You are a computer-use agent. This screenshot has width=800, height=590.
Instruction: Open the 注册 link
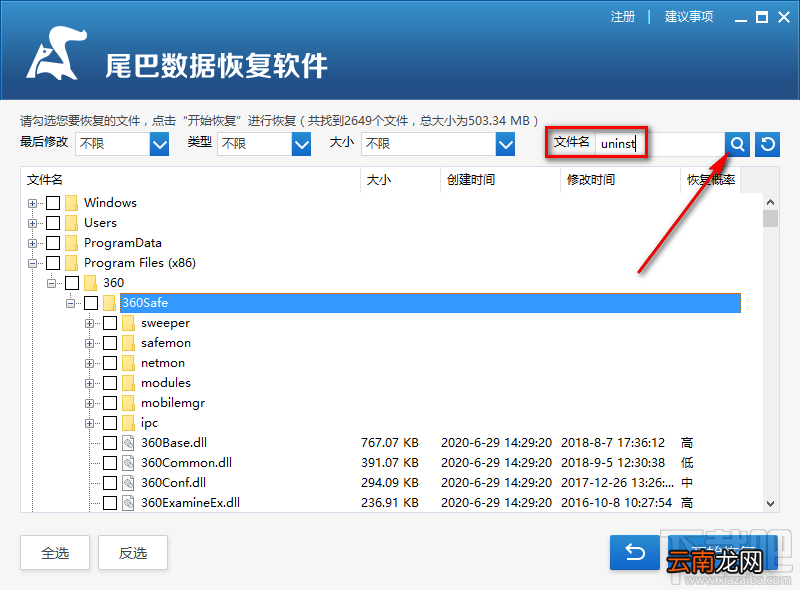point(623,17)
